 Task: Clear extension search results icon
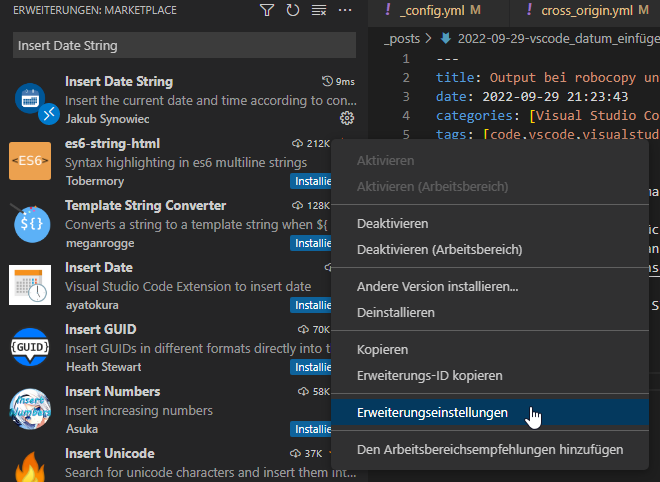coord(319,10)
